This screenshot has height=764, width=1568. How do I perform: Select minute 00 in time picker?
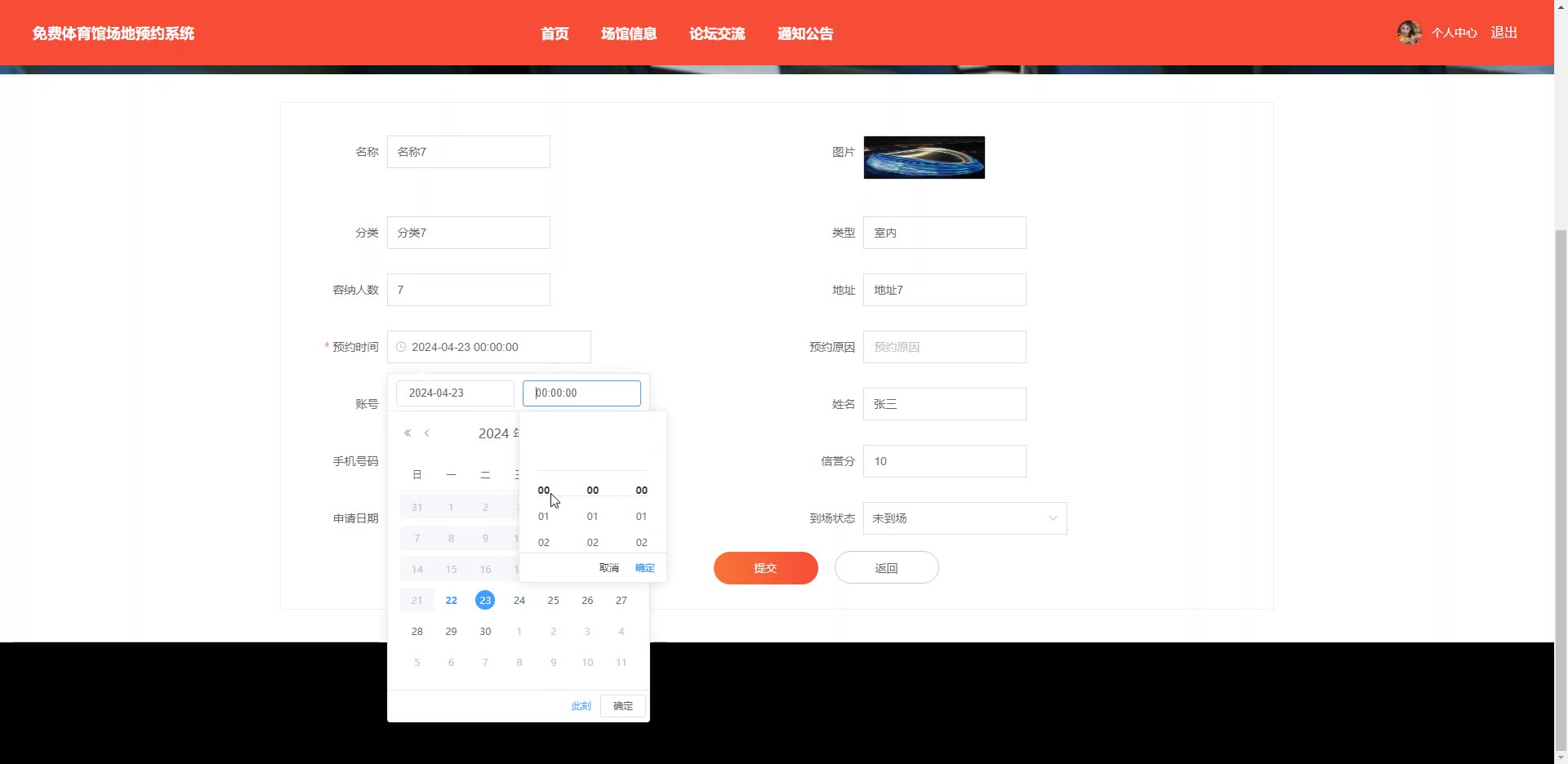pyautogui.click(x=593, y=491)
